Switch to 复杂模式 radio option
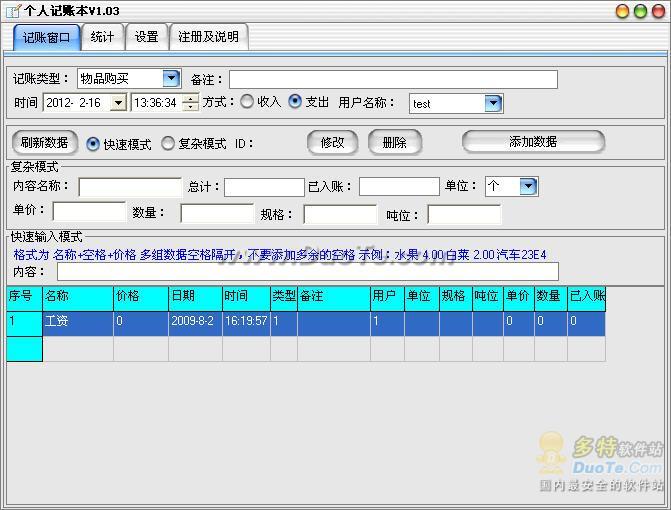The image size is (671, 510). (x=168, y=144)
